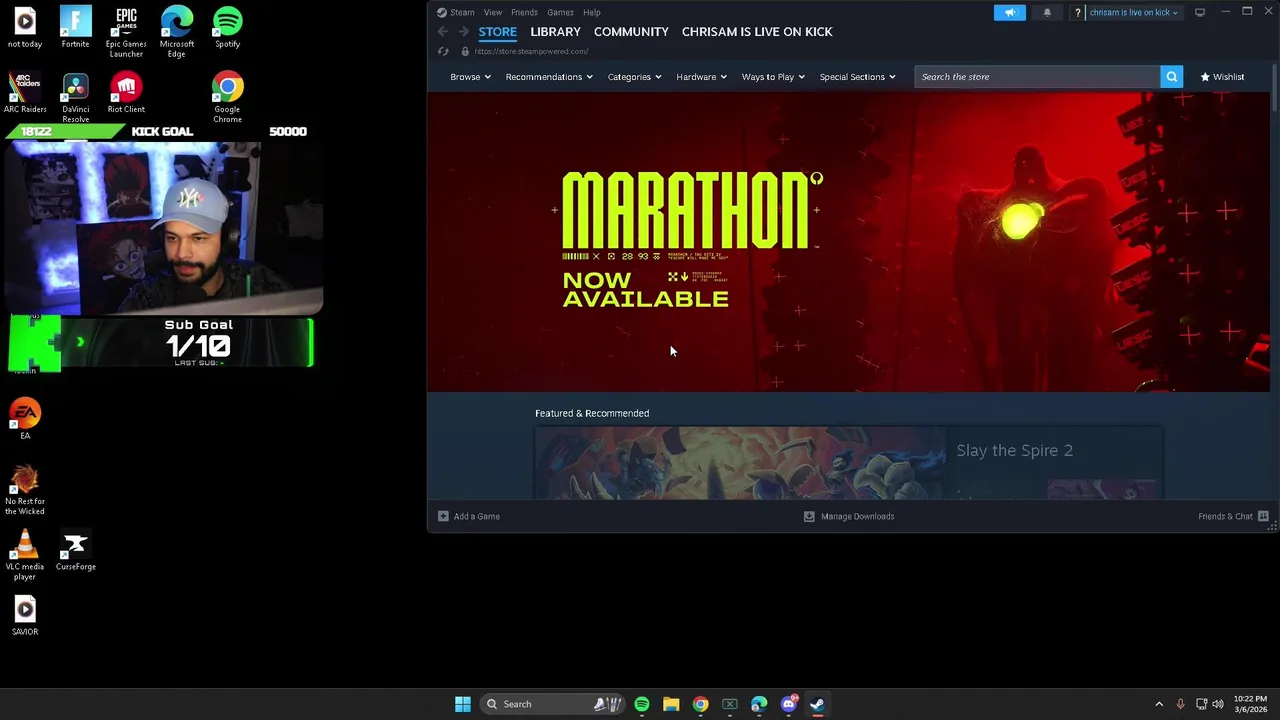
Task: Open the Friends menu
Action: pos(524,12)
